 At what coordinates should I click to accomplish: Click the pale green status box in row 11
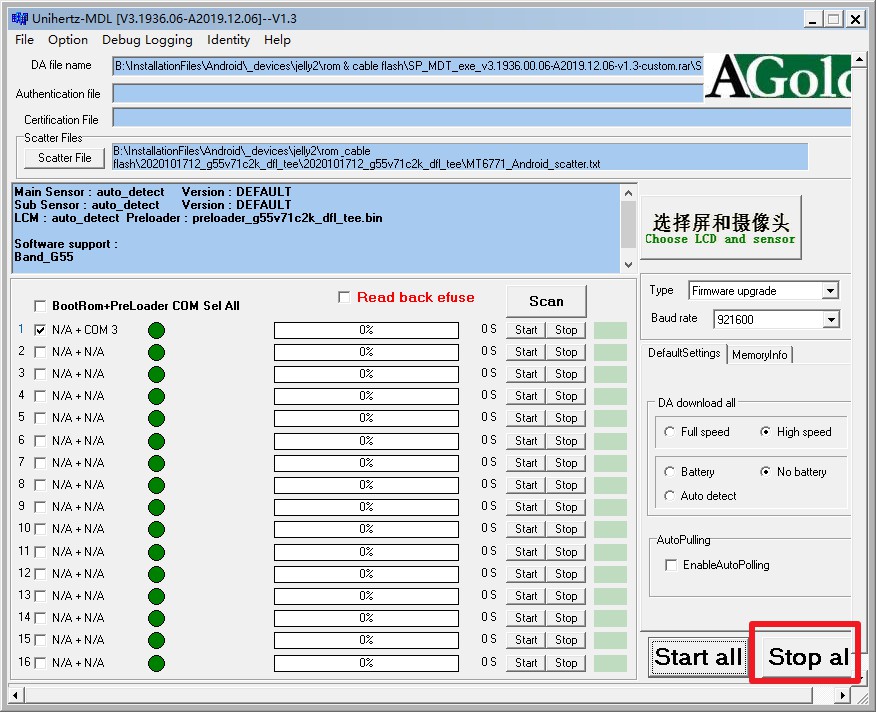[610, 552]
